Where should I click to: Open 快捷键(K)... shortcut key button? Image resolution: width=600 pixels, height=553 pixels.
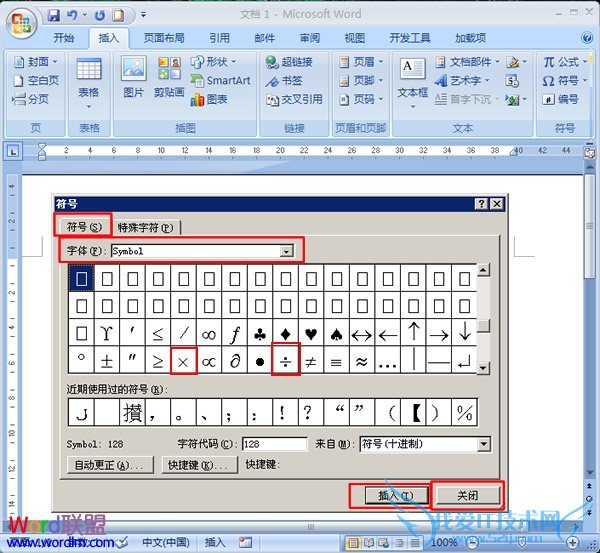(x=199, y=465)
